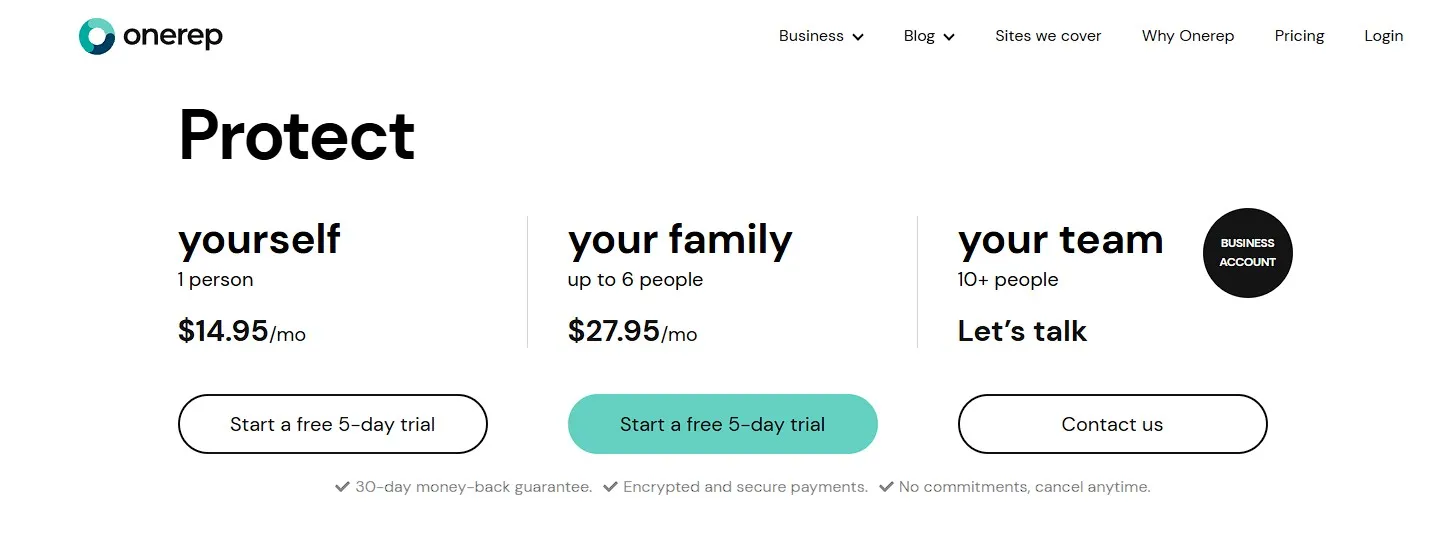
Task: Click the $14.95/mo price text
Action: click(x=242, y=331)
